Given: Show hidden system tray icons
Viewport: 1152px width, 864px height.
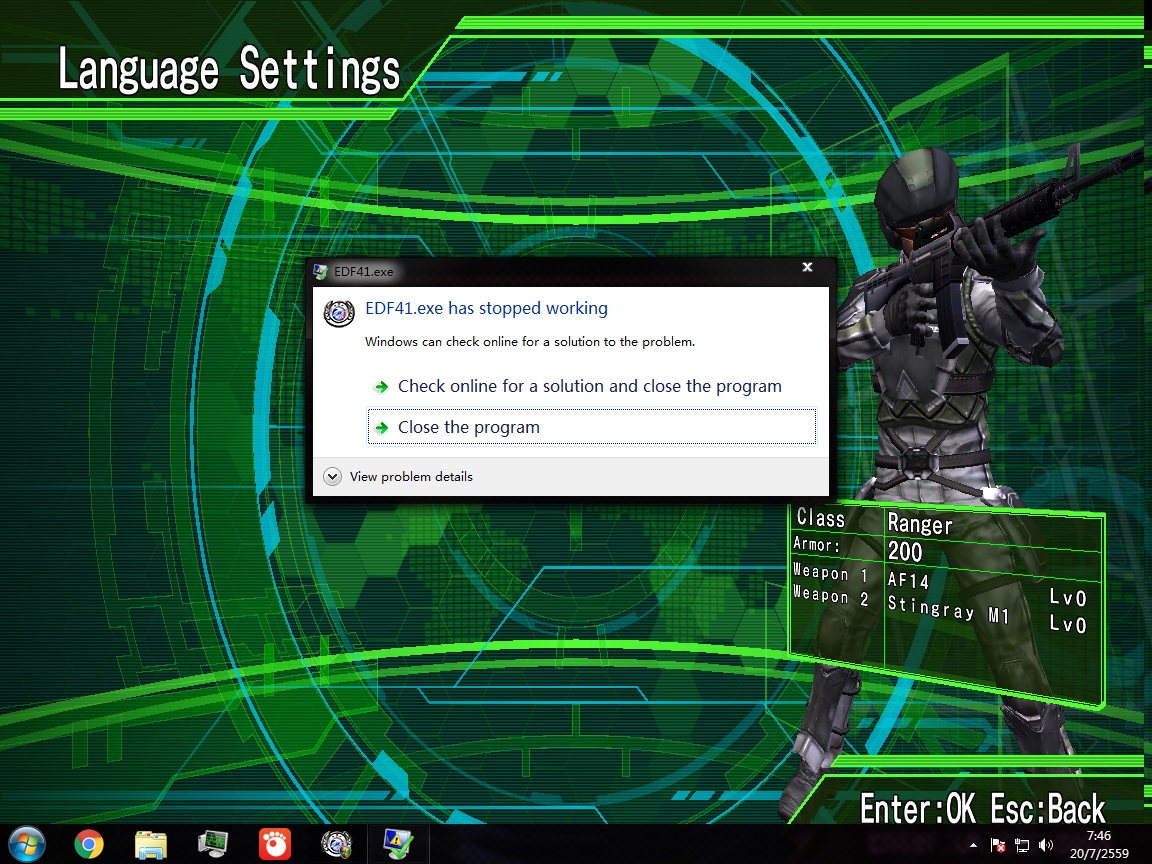Looking at the screenshot, I should (x=973, y=846).
